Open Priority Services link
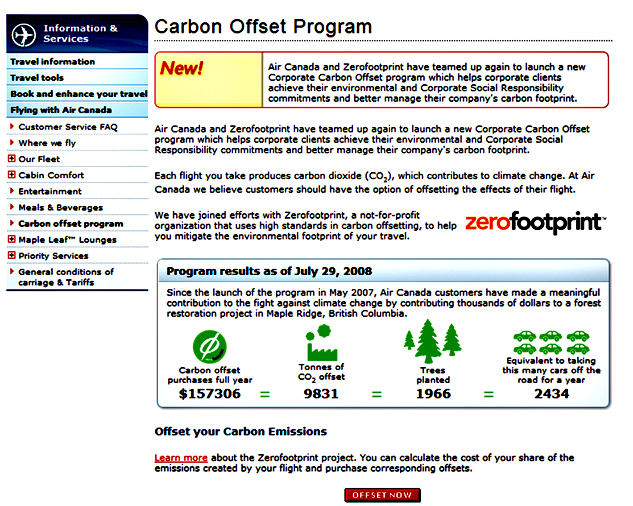Image resolution: width=633 pixels, height=506 pixels. click(x=53, y=256)
